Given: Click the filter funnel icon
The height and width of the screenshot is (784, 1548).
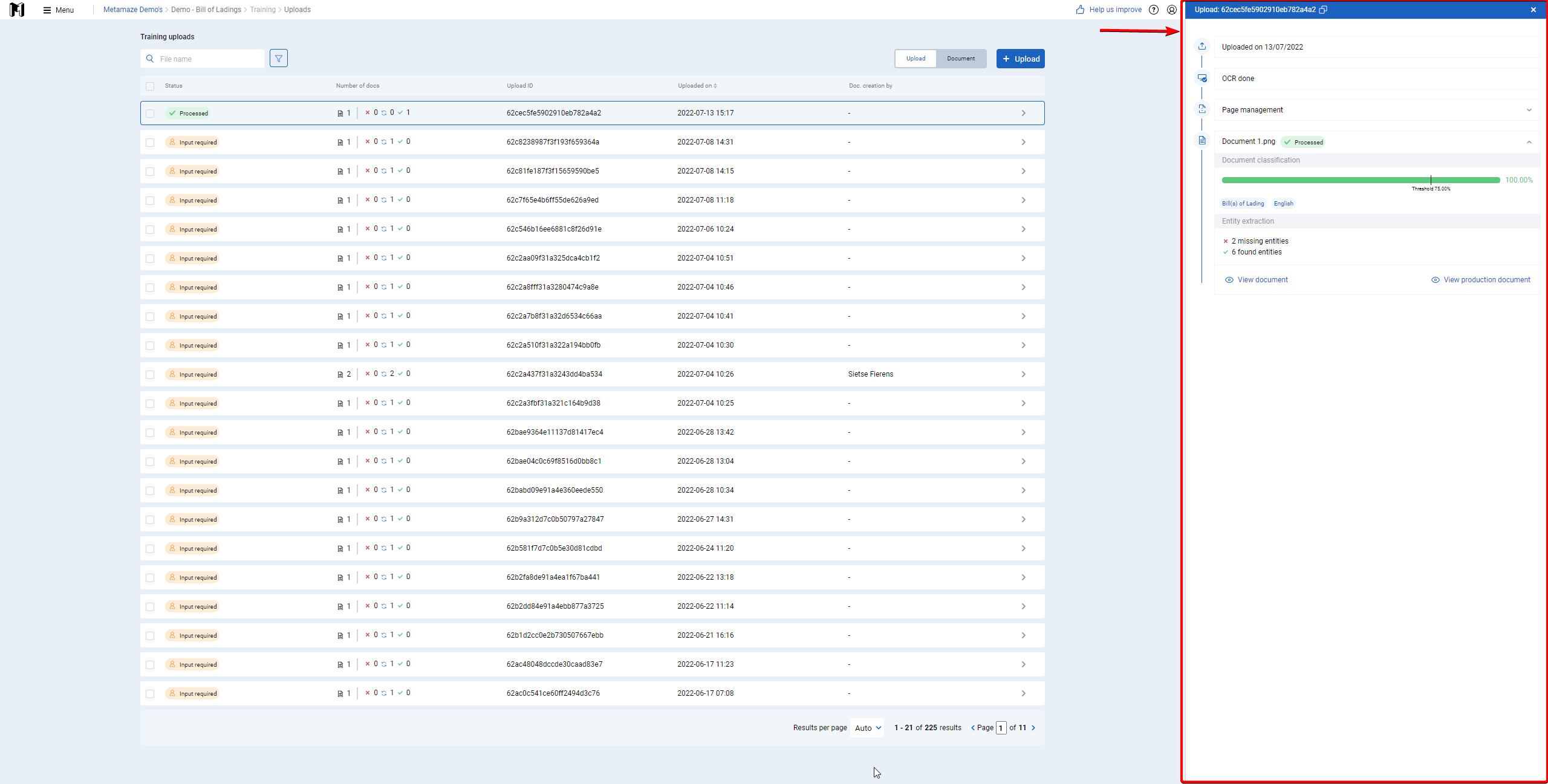Looking at the screenshot, I should tap(279, 59).
